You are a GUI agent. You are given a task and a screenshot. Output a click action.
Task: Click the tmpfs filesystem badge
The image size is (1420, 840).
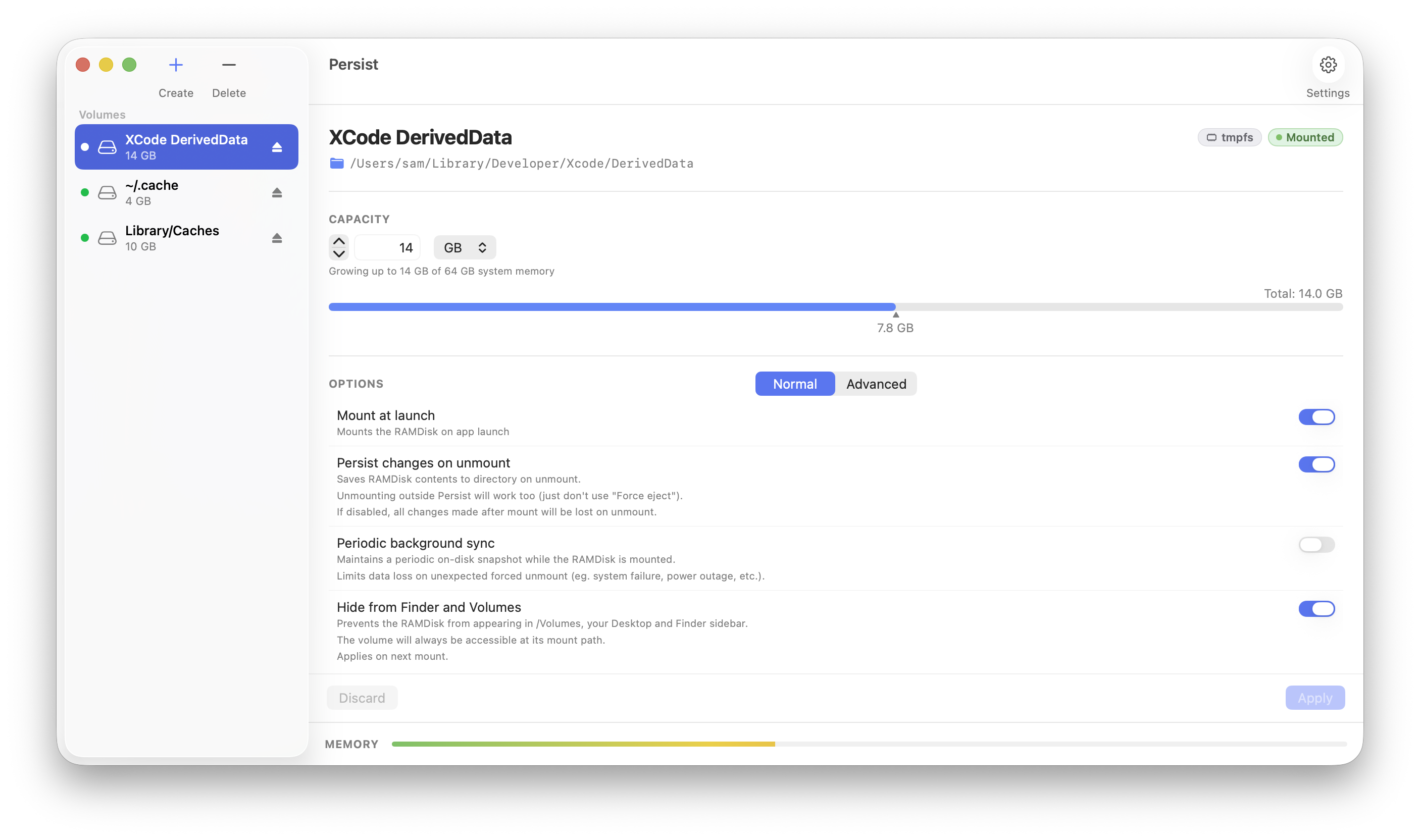point(1229,137)
